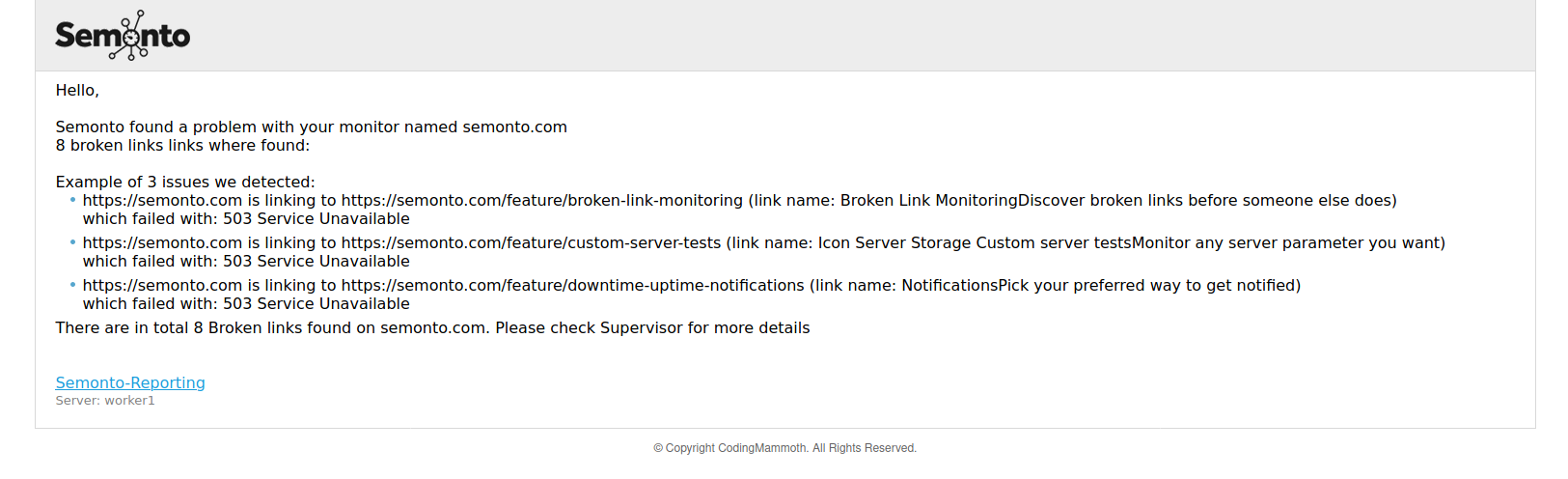Open the Semonto-Reporting link
This screenshot has height=479, width=1568.
coord(130,382)
